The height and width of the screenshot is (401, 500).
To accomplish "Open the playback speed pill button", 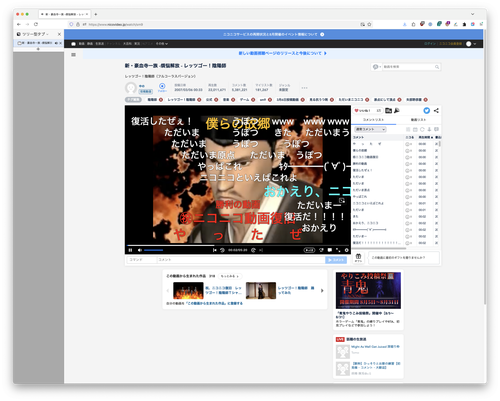I will pos(309,250).
